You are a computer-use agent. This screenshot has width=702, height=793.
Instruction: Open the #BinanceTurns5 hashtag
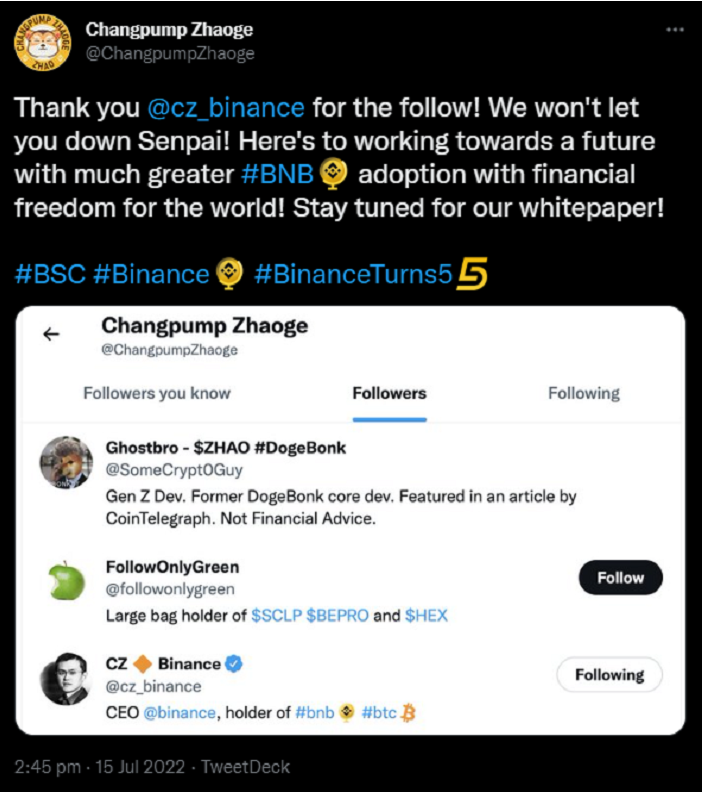point(353,274)
